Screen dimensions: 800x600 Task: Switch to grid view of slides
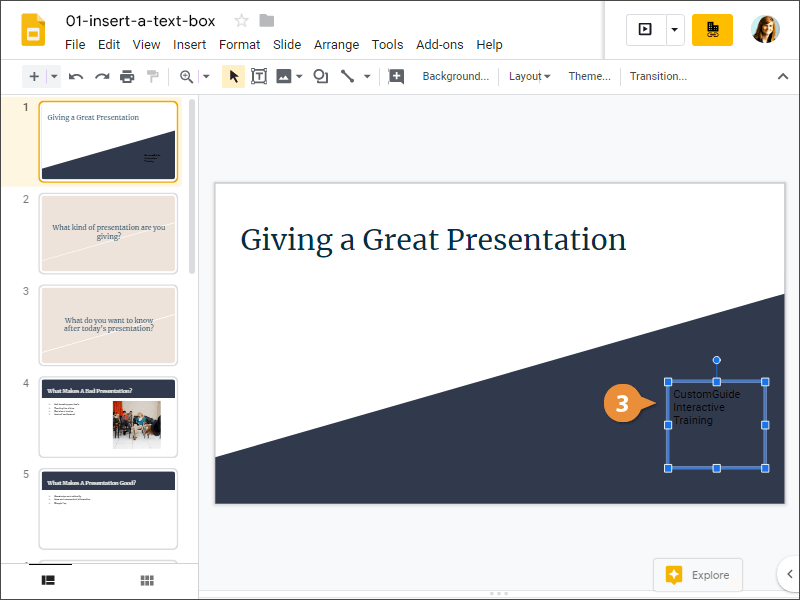pyautogui.click(x=146, y=581)
